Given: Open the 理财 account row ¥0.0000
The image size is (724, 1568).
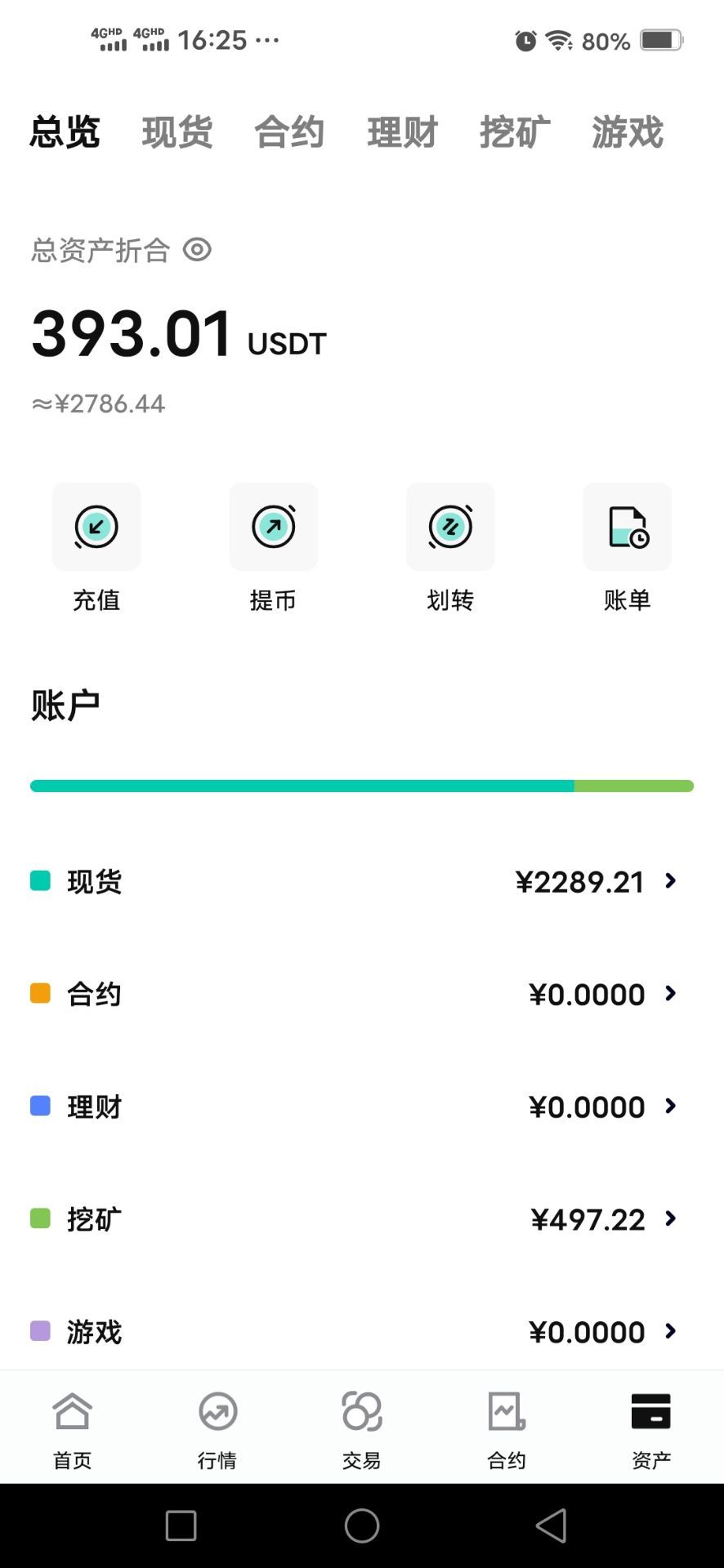Looking at the screenshot, I should [586, 1107].
